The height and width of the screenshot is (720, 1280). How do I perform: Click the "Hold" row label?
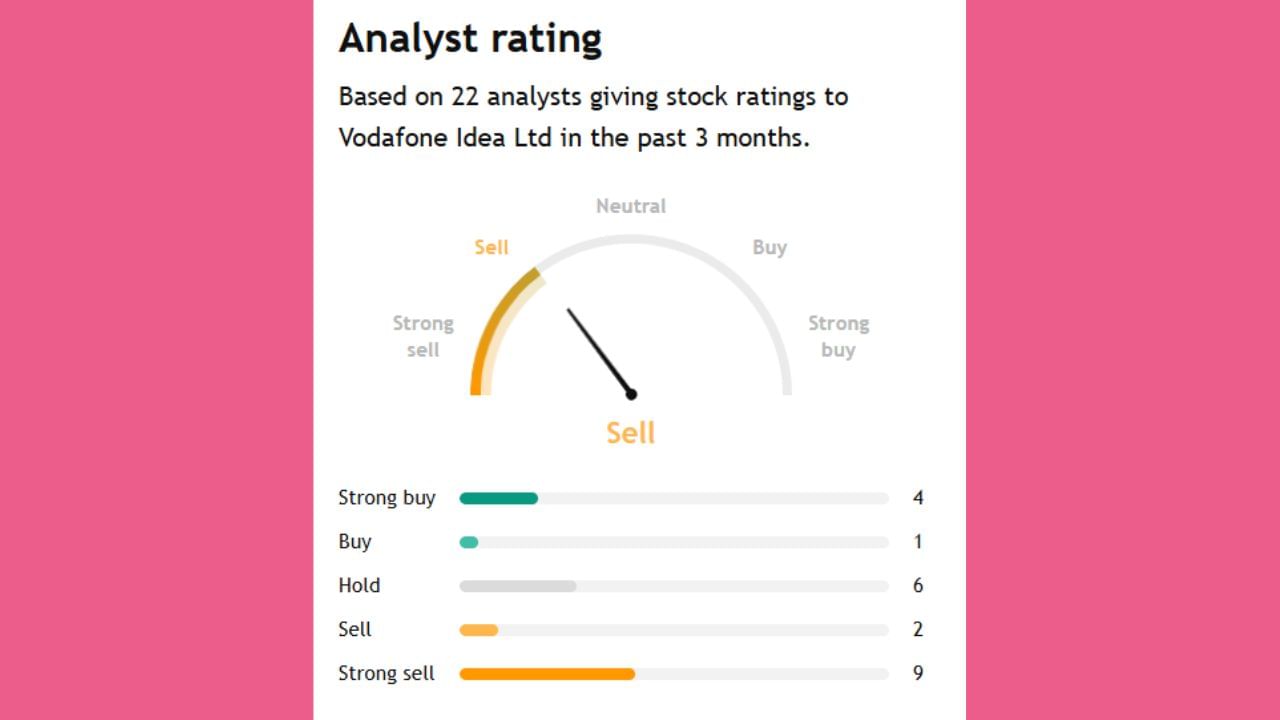(x=359, y=586)
